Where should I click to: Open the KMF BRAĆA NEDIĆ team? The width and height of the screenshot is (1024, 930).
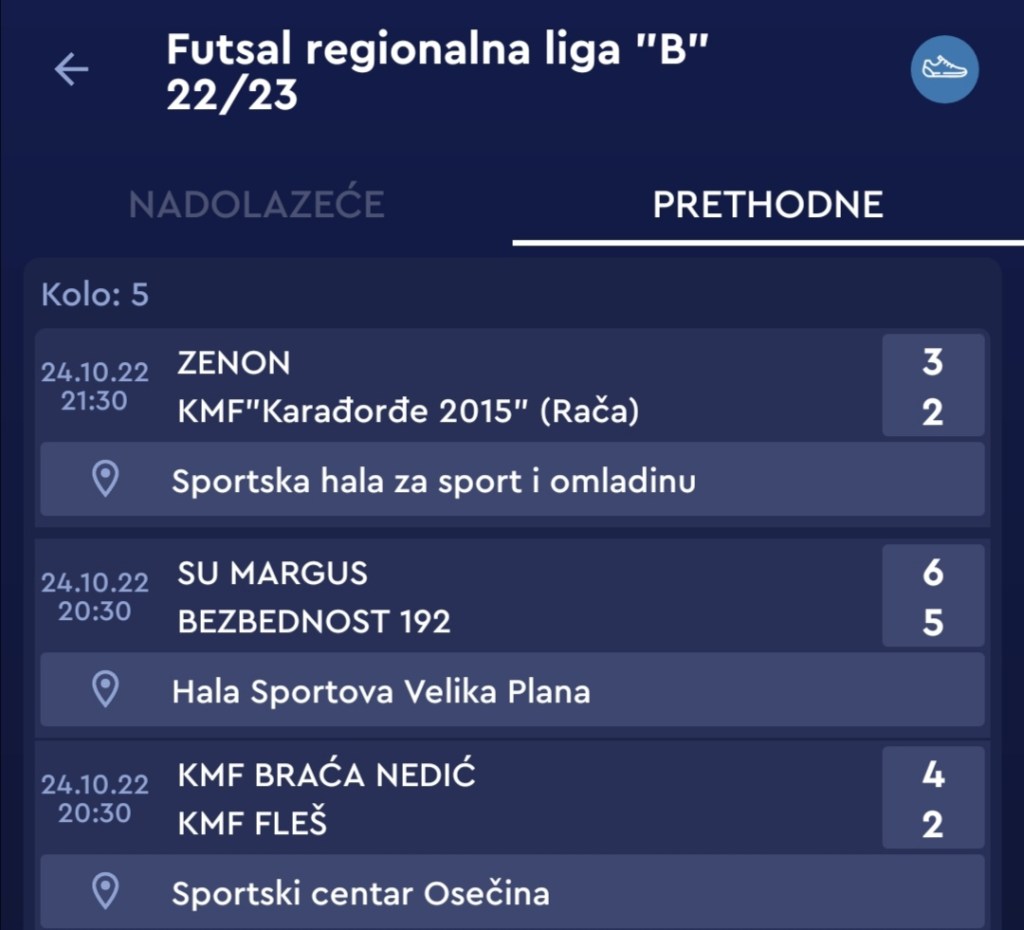pyautogui.click(x=326, y=775)
